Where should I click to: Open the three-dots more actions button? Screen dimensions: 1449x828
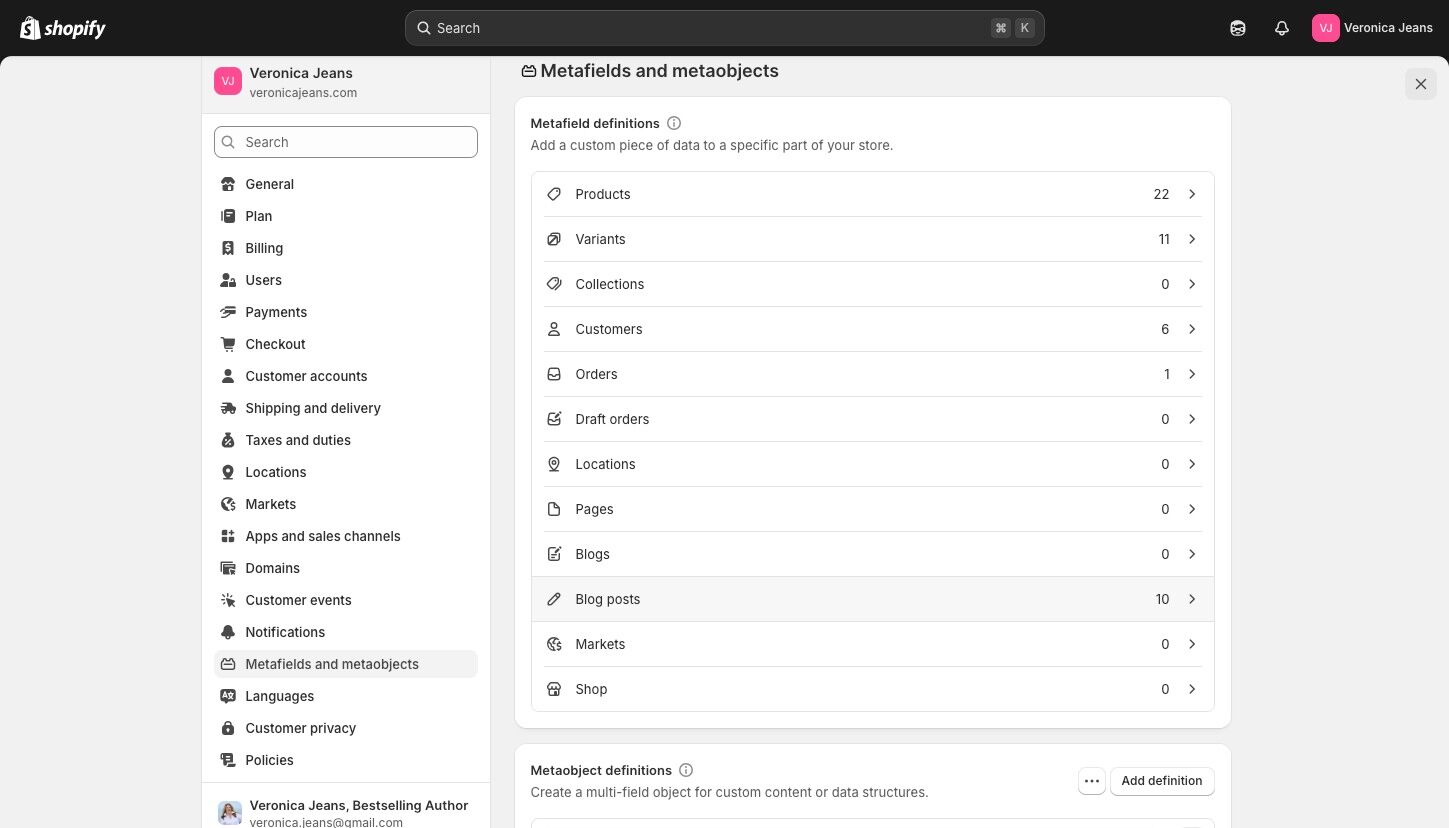pyautogui.click(x=1092, y=781)
